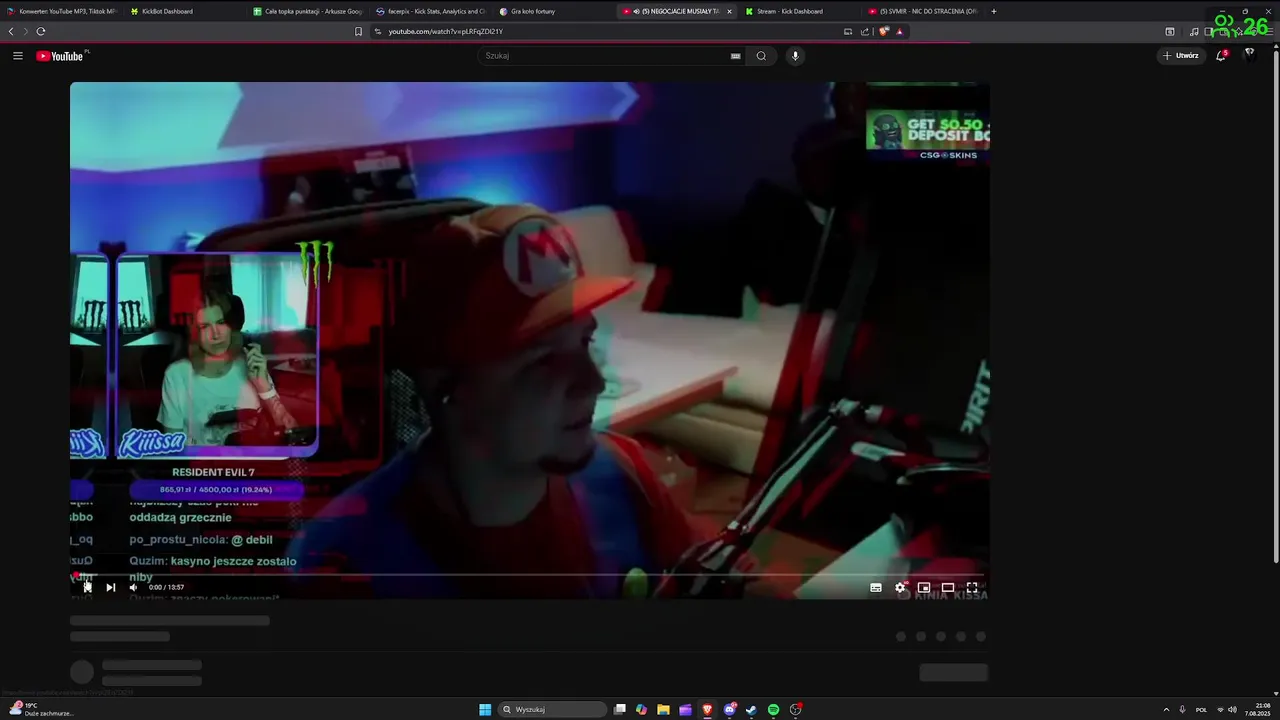Click the POL keyboard language indicator
The height and width of the screenshot is (720, 1280).
point(1201,709)
